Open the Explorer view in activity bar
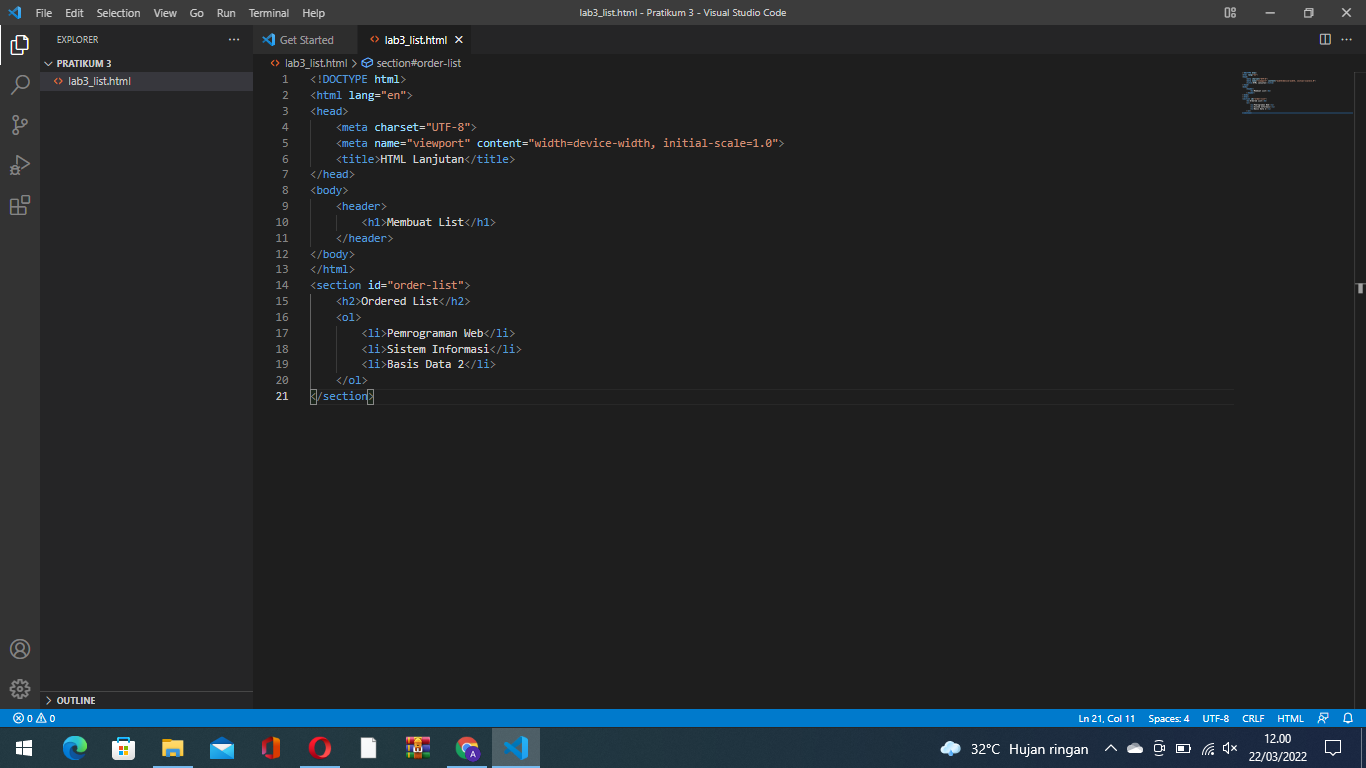 [x=20, y=44]
